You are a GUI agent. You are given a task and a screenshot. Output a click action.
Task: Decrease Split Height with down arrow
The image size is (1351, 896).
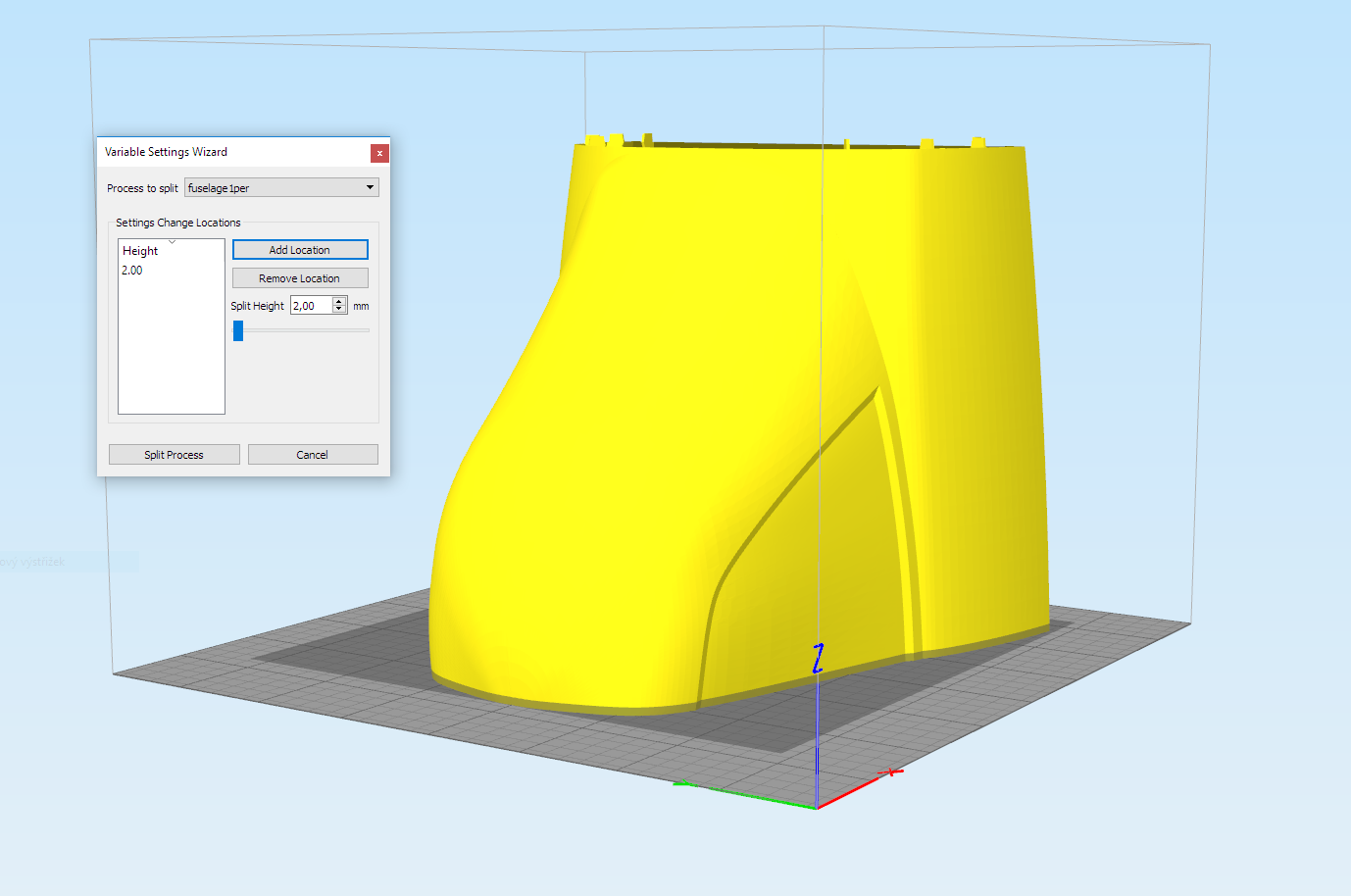339,310
